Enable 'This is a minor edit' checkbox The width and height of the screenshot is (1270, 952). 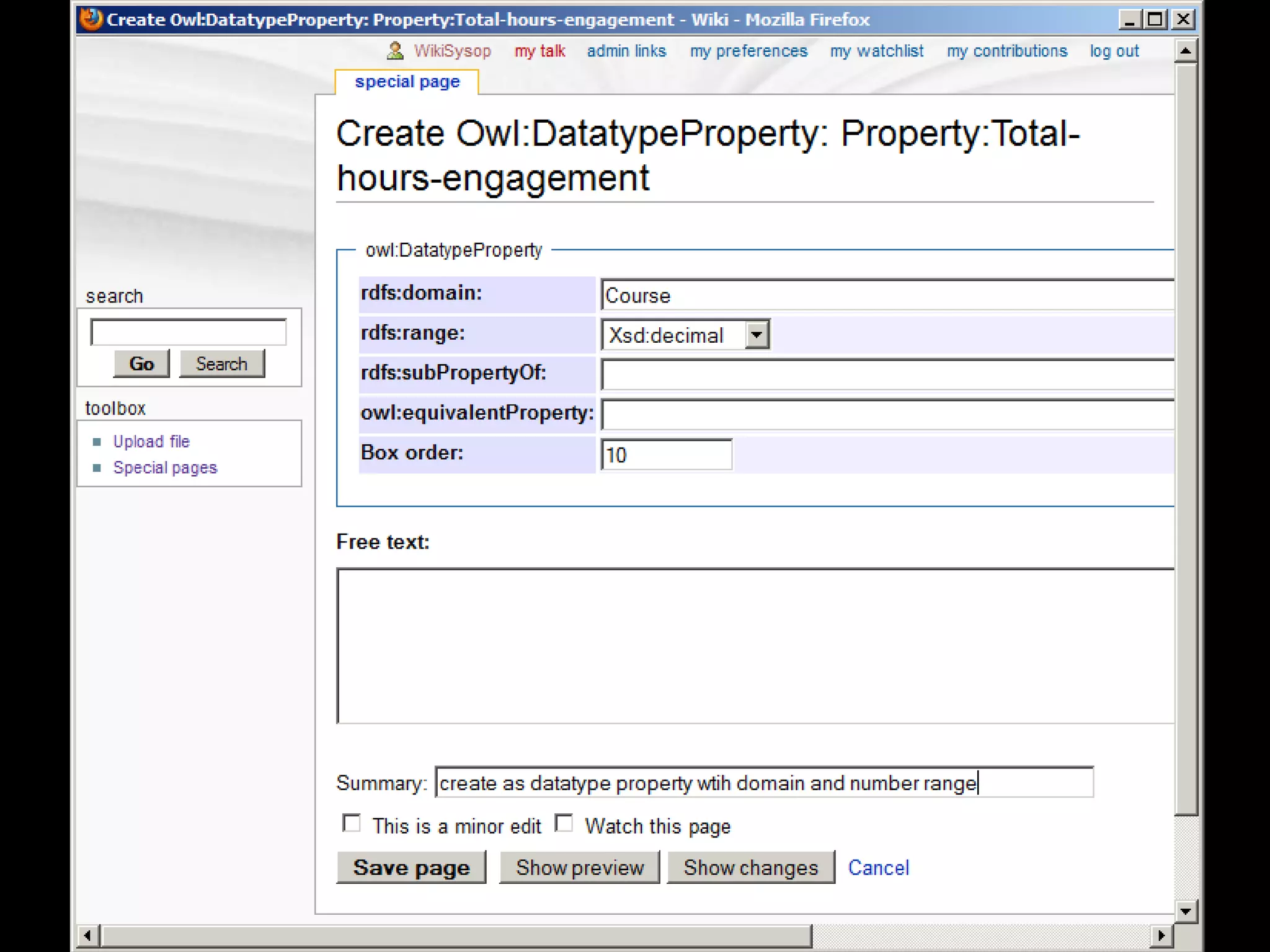tap(352, 824)
